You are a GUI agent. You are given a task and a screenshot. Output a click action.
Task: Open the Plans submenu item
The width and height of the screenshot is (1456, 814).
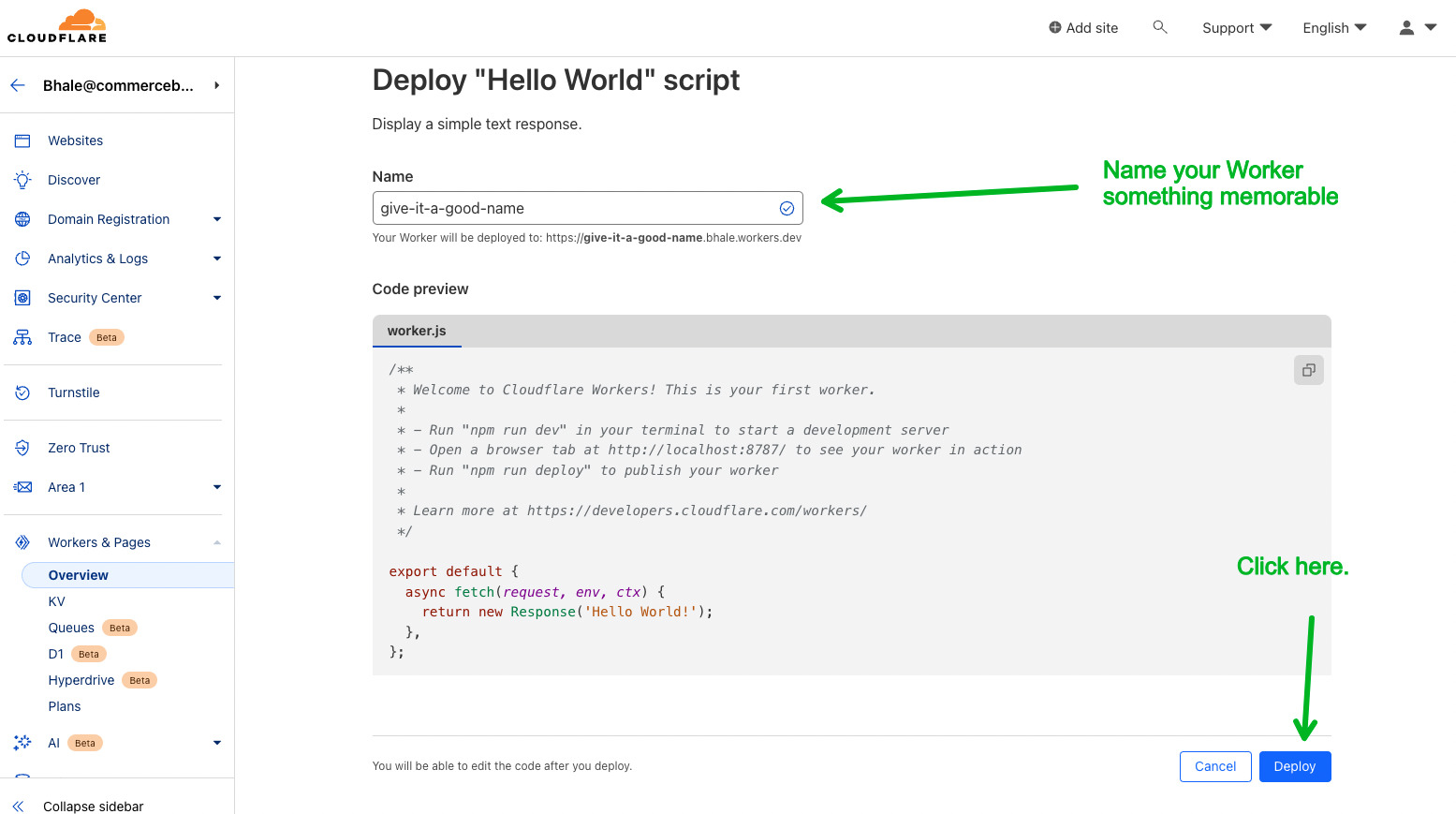65,706
